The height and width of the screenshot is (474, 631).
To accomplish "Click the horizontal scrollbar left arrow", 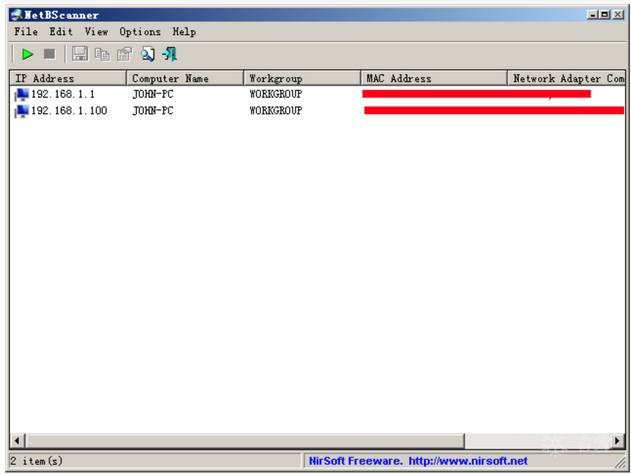I will click(17, 441).
